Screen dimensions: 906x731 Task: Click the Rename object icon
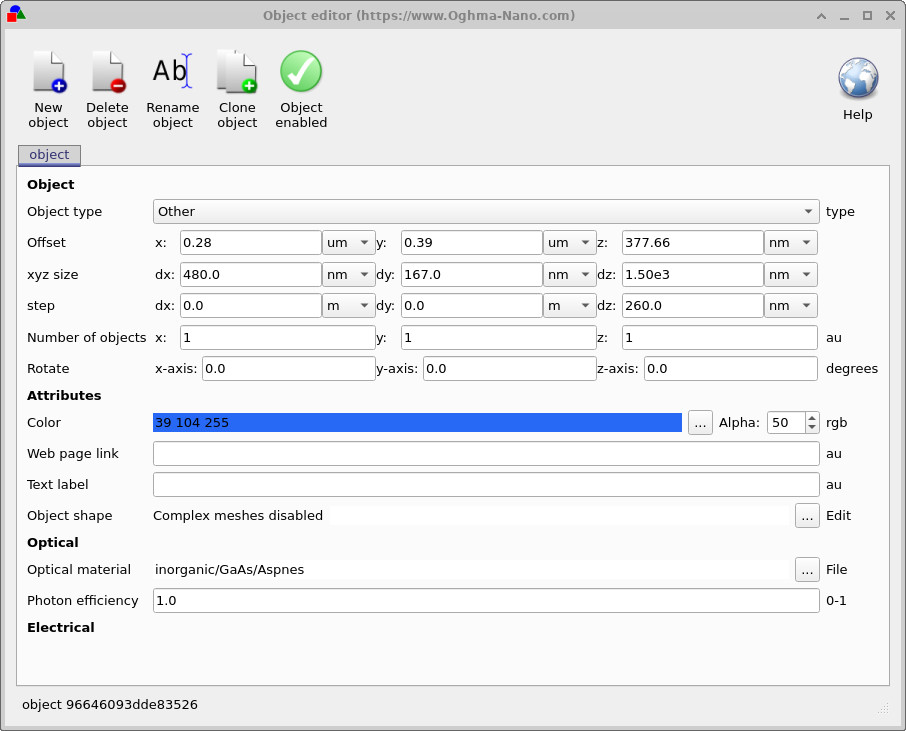click(x=172, y=73)
